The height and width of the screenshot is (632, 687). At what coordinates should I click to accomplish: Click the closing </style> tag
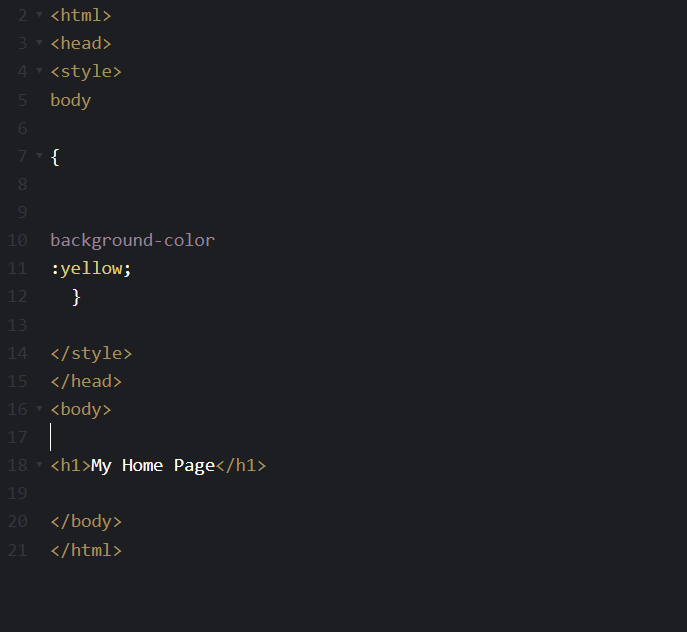click(x=91, y=353)
